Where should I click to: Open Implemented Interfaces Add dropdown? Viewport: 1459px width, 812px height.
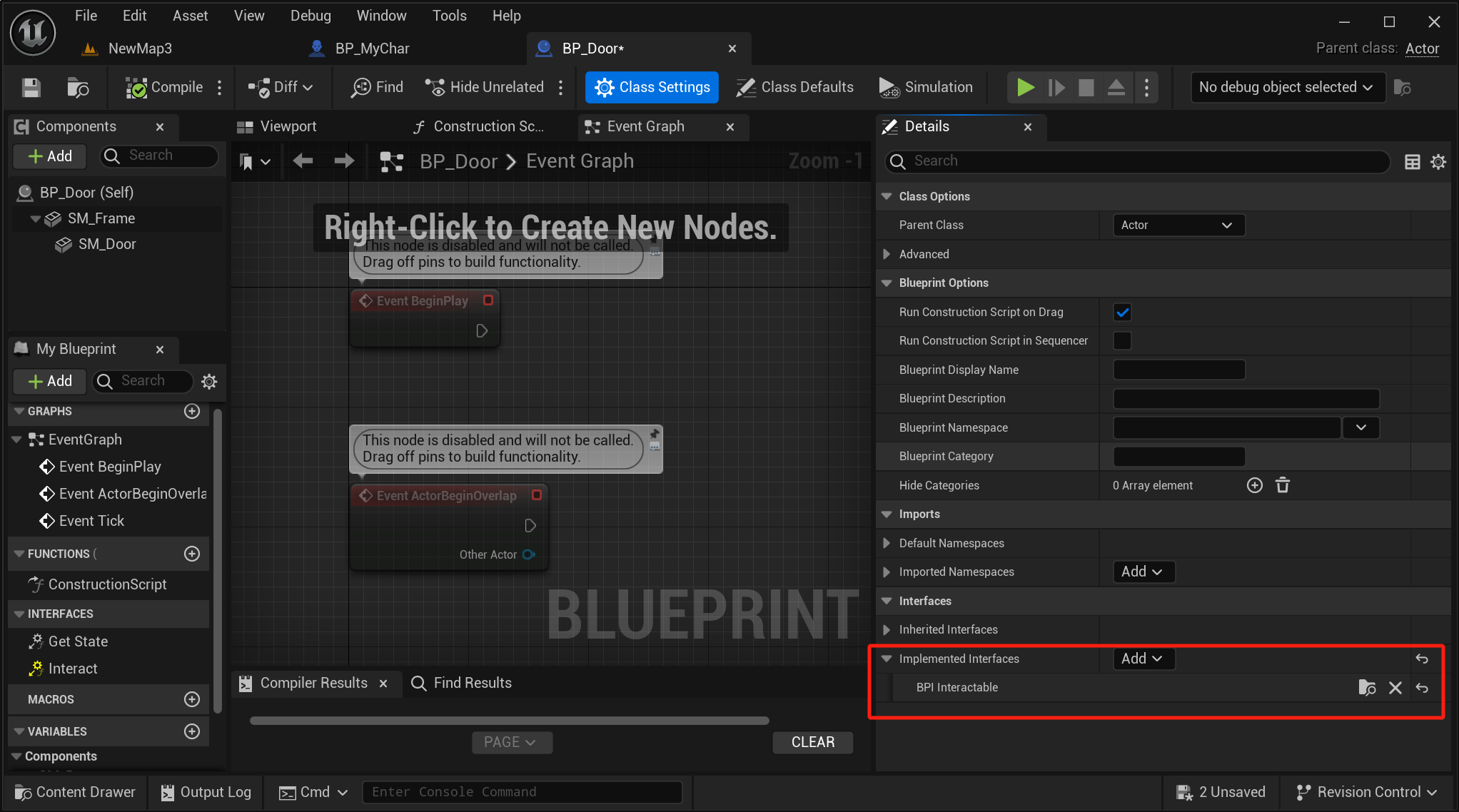[1143, 659]
